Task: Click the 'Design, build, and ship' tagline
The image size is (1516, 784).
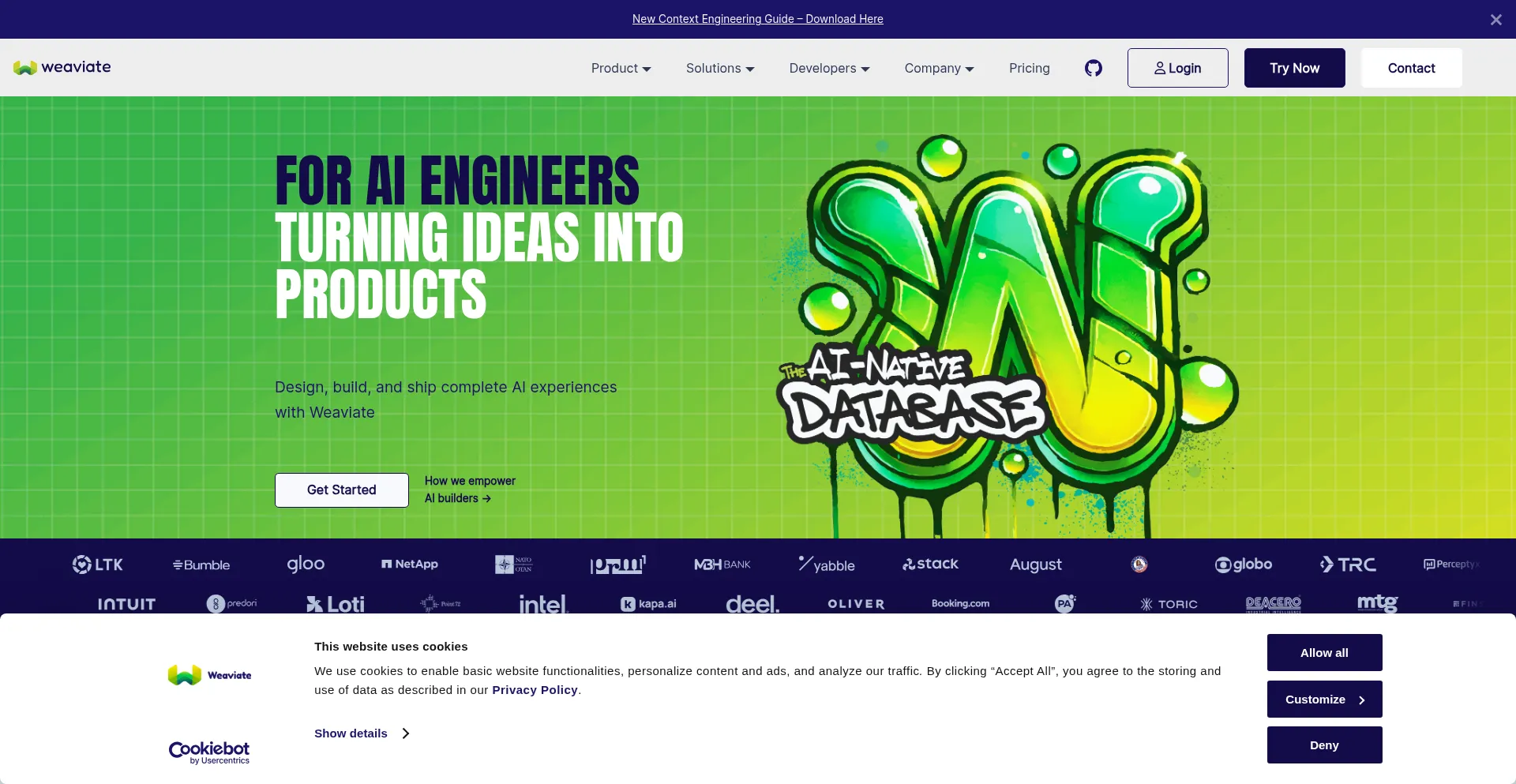Action: click(x=445, y=400)
